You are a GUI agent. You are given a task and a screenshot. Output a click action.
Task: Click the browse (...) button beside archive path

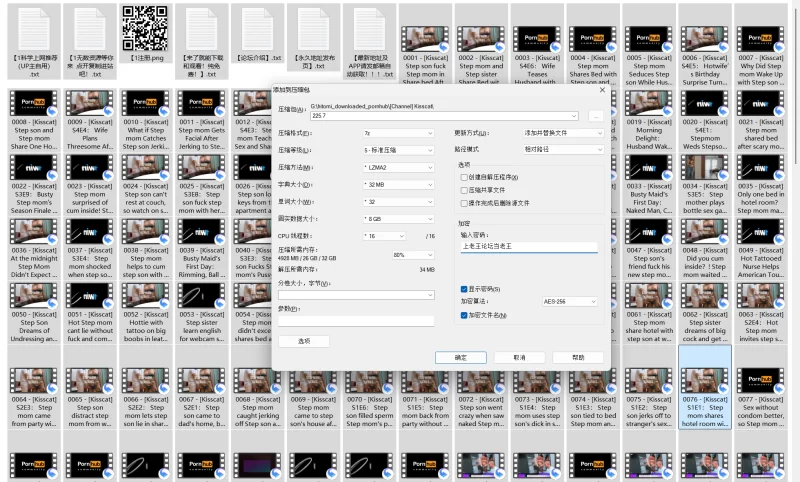tap(596, 116)
